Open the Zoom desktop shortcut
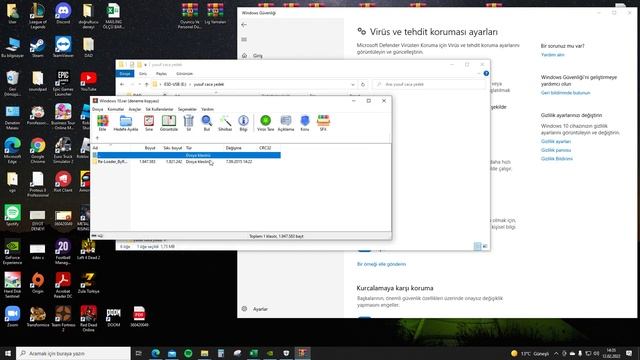The image size is (640, 360). [x=12, y=317]
